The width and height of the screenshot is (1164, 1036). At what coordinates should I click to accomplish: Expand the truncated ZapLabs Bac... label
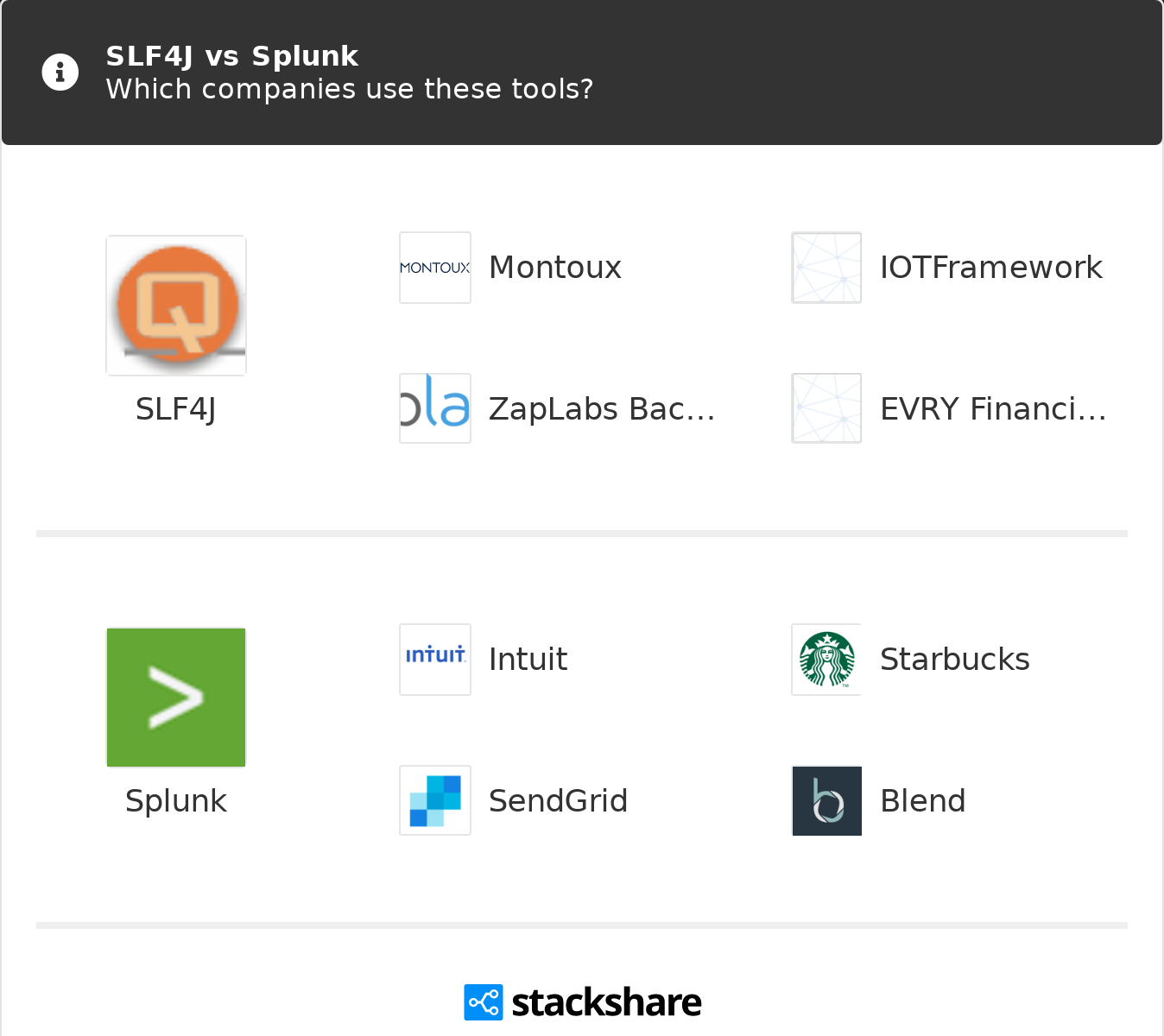pyautogui.click(x=602, y=407)
